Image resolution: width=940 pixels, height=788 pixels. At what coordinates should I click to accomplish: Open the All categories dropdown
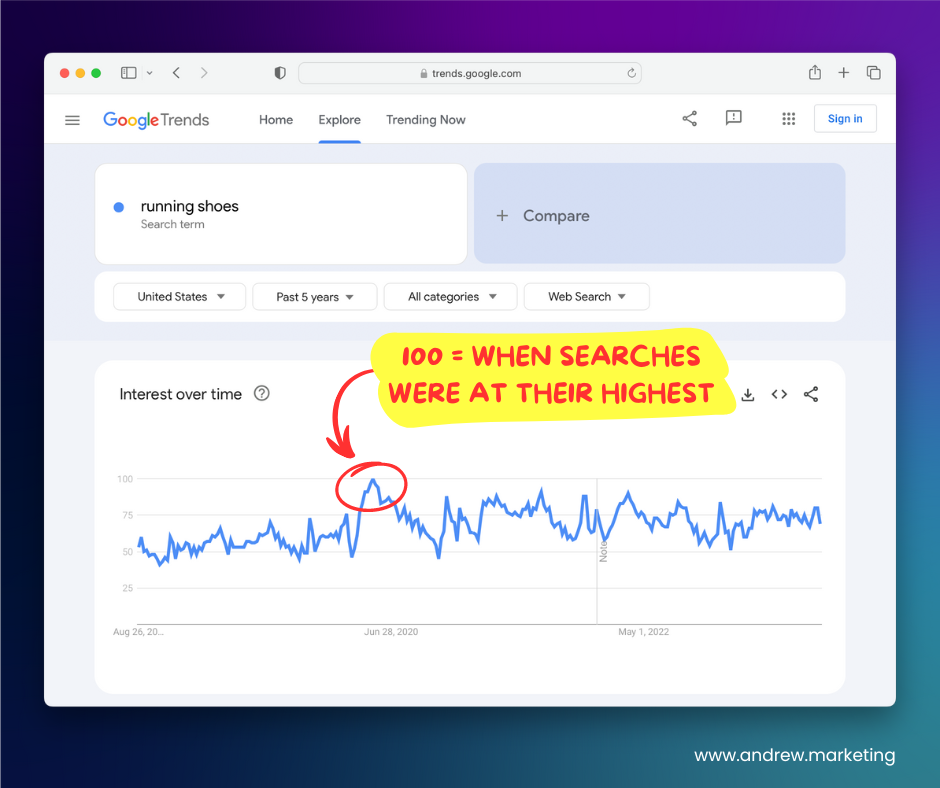(x=450, y=296)
